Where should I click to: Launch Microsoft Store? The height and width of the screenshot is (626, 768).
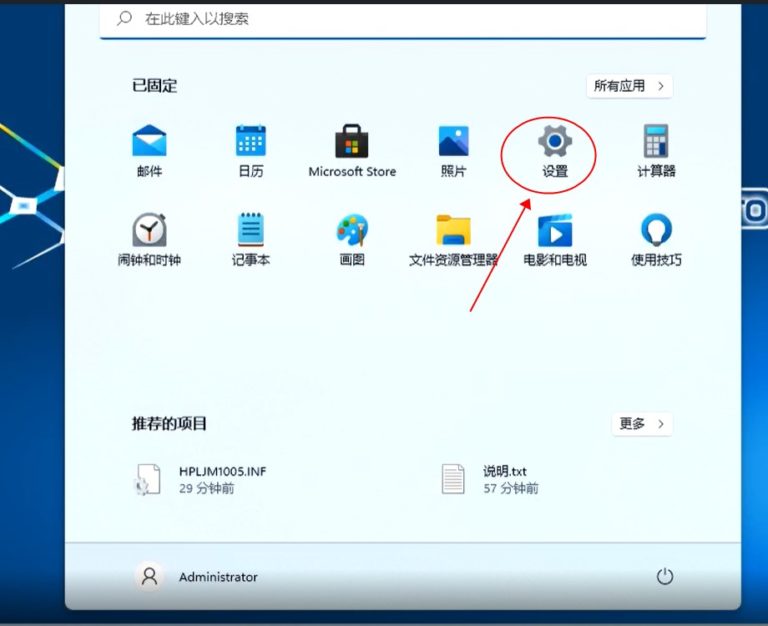(x=352, y=151)
